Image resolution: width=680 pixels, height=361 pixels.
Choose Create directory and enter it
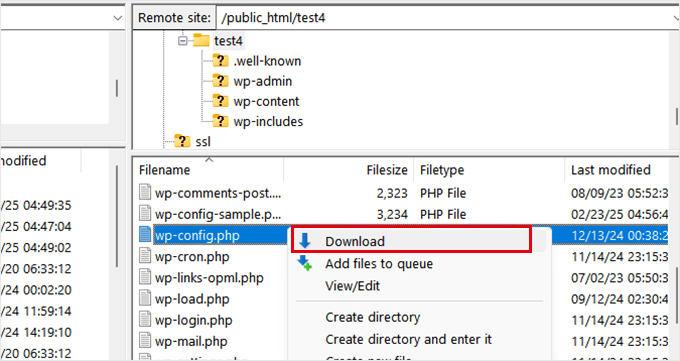(x=409, y=339)
